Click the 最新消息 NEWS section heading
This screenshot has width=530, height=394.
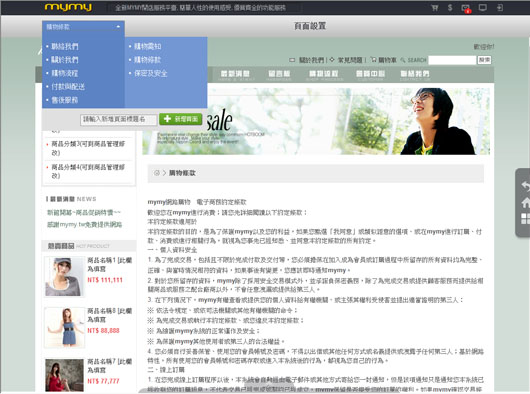[72, 199]
